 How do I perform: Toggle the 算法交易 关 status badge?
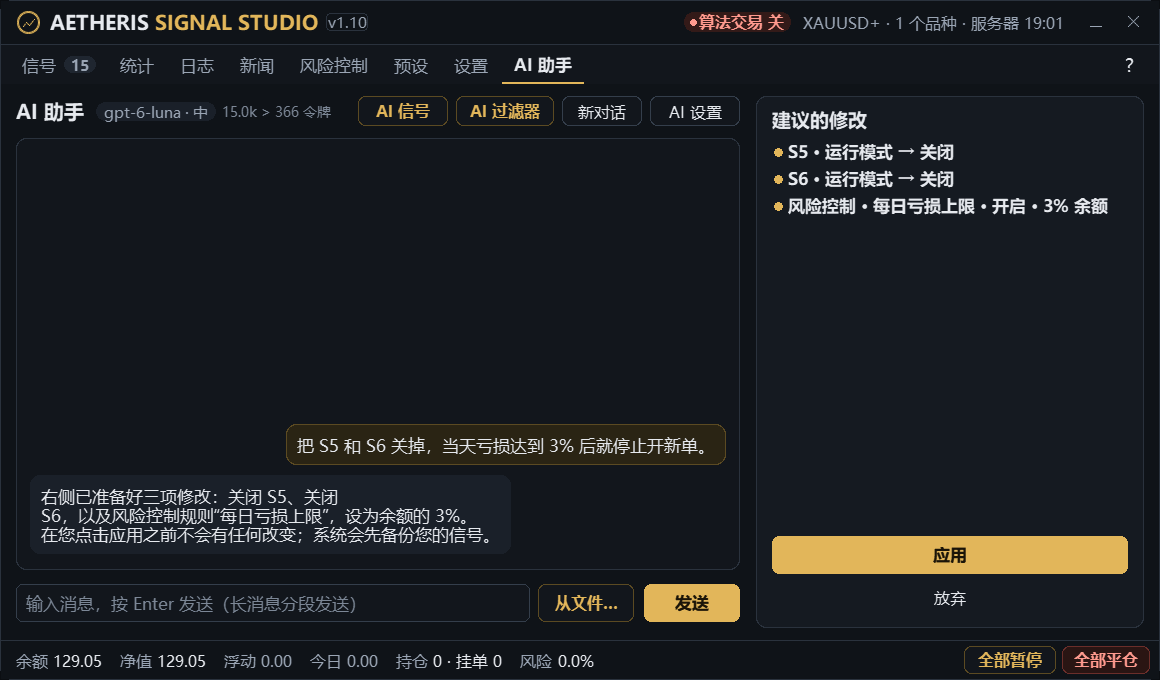[737, 23]
